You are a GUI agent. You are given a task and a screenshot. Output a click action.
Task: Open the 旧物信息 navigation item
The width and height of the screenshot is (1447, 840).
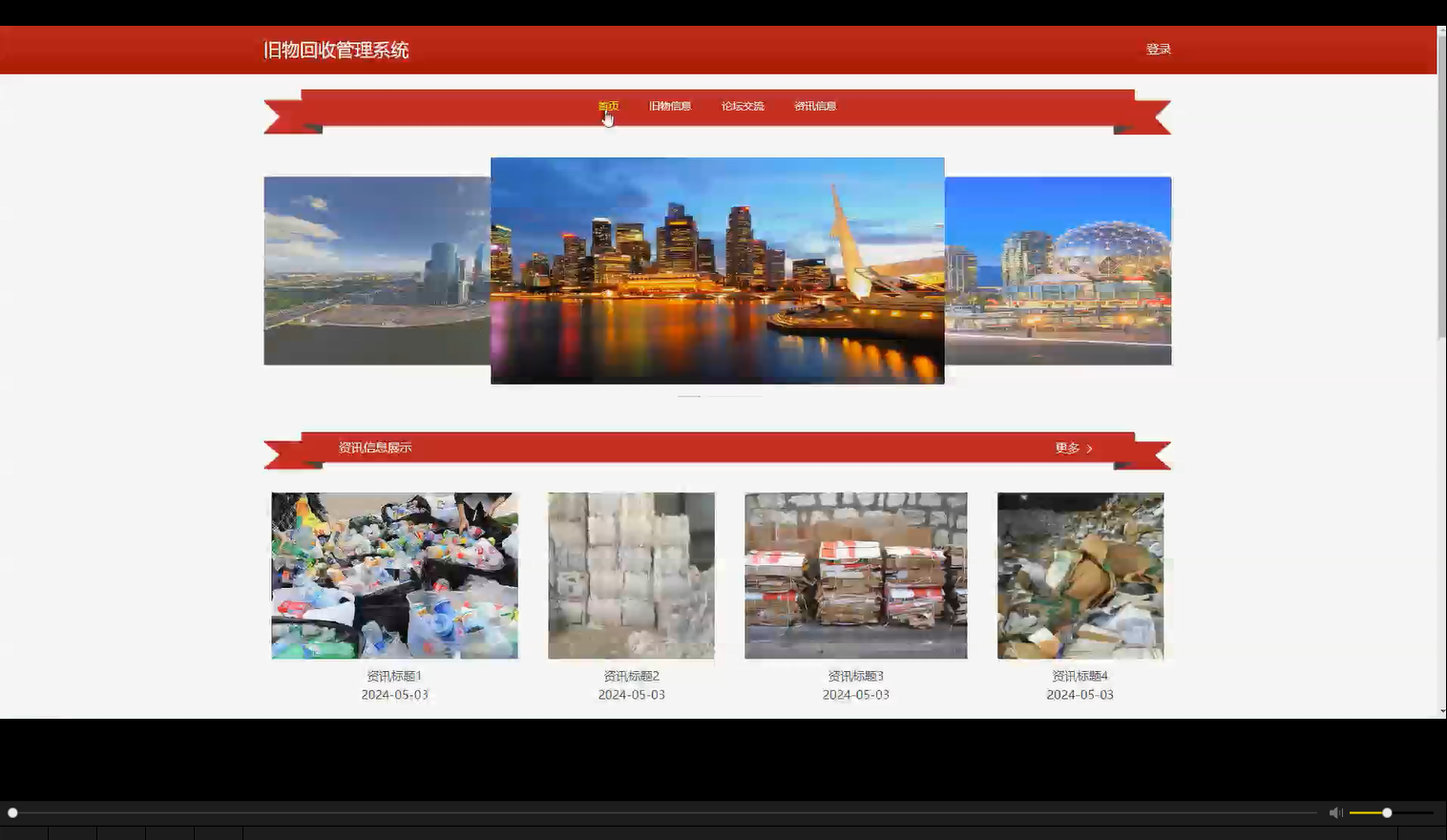[670, 106]
